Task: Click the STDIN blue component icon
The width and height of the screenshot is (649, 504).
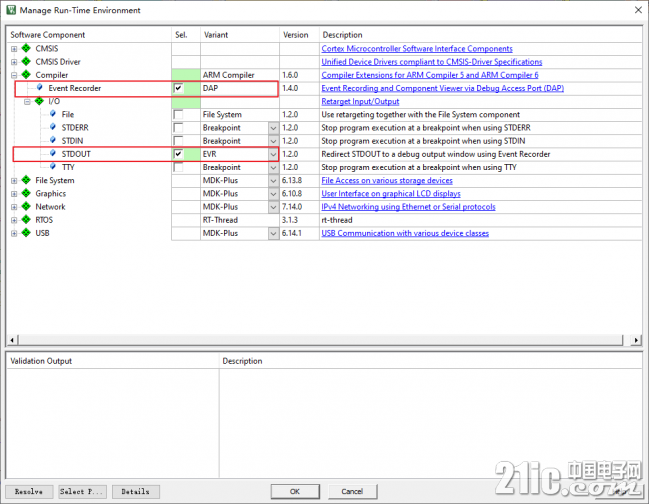Action: 53,140
